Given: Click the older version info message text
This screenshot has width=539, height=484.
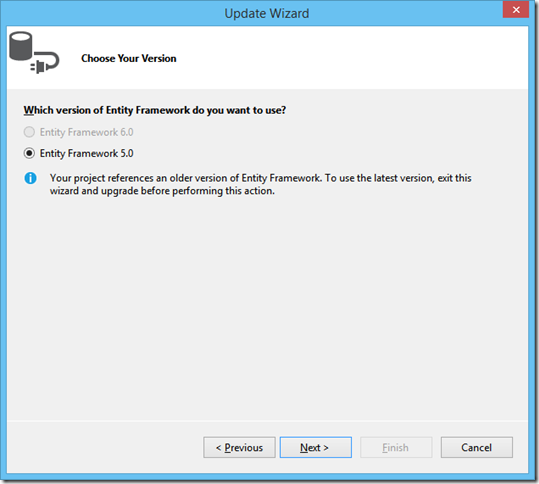Looking at the screenshot, I should point(261,184).
